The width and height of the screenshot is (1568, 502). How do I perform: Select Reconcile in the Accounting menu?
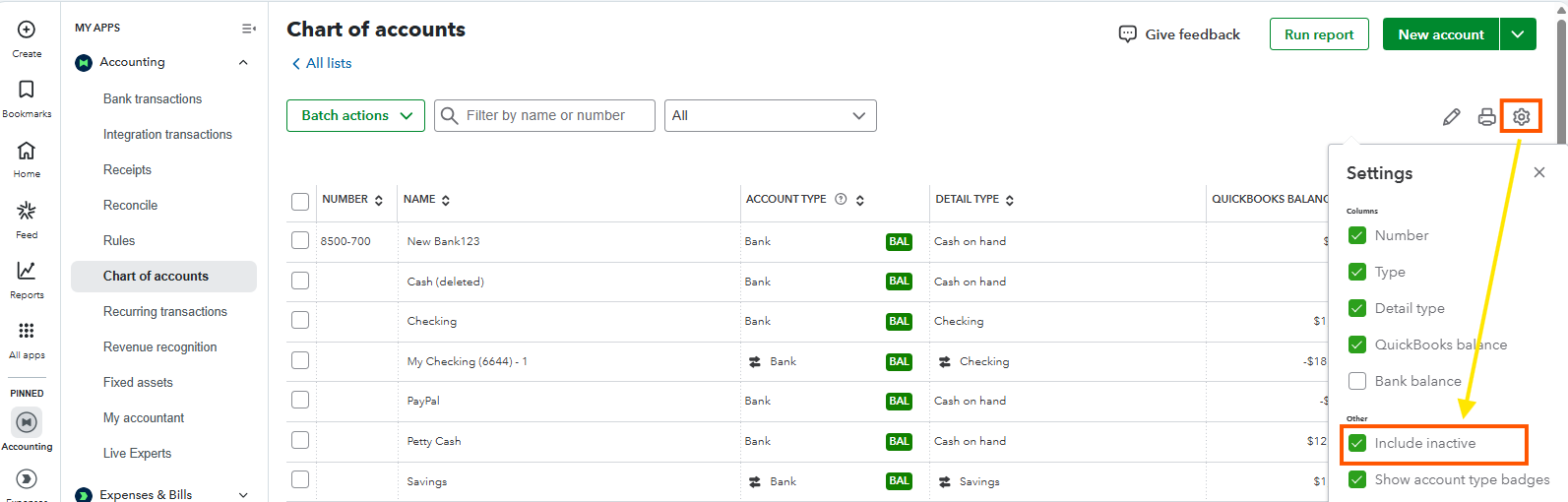130,206
